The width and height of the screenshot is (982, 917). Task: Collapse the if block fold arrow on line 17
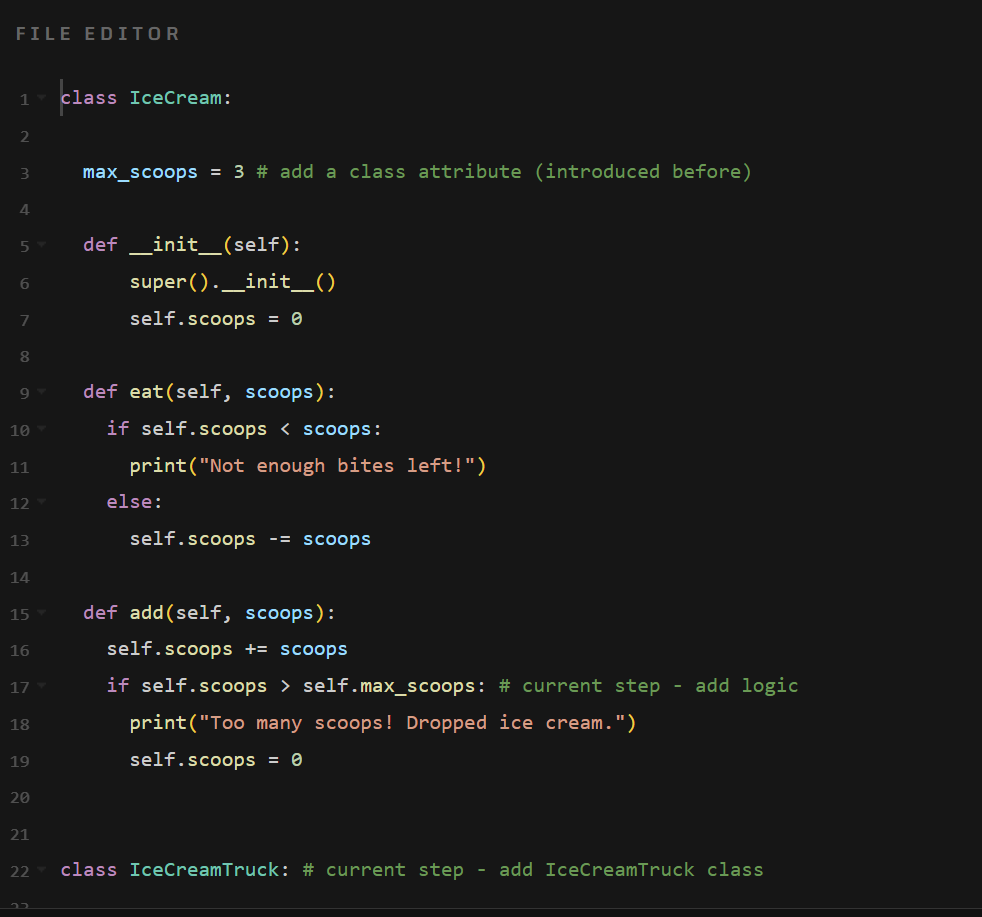click(x=42, y=686)
